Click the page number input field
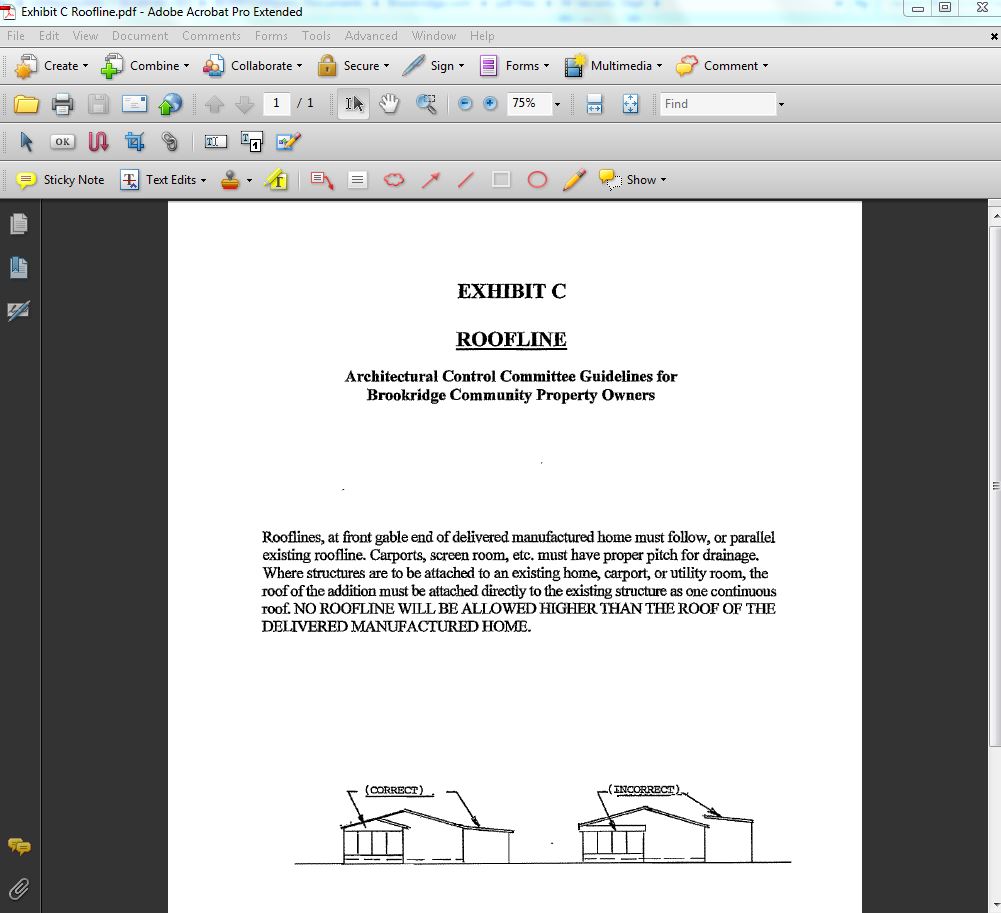This screenshot has height=913, width=1001. (x=276, y=103)
